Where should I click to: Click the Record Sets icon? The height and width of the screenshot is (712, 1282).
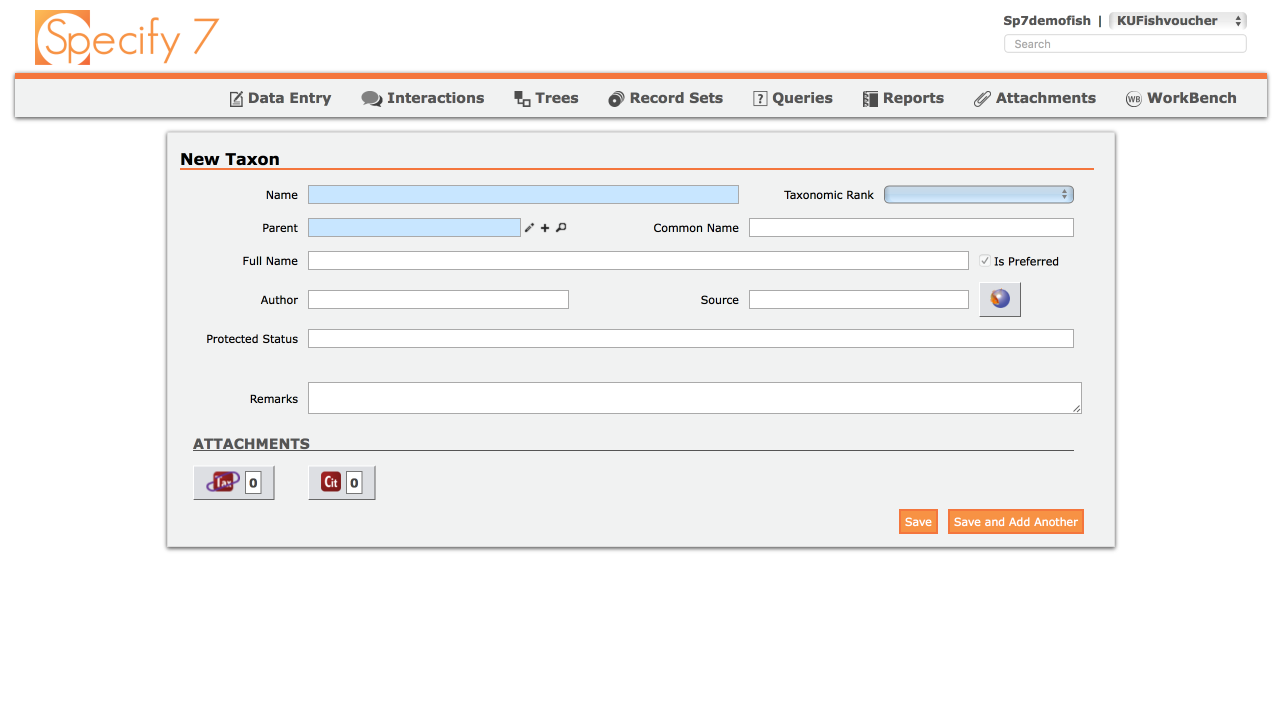(616, 97)
